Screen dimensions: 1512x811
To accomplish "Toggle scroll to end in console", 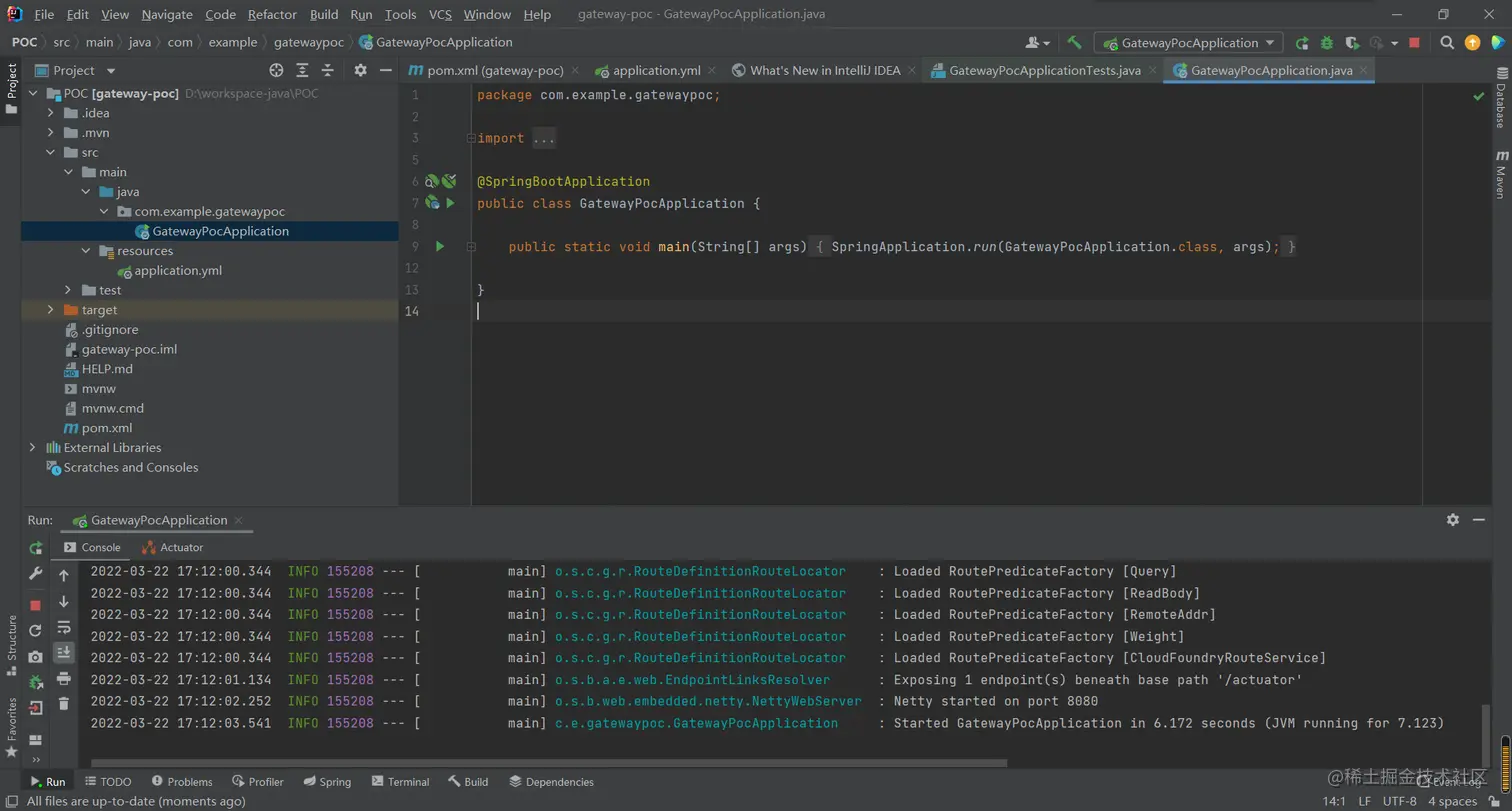I will click(64, 652).
